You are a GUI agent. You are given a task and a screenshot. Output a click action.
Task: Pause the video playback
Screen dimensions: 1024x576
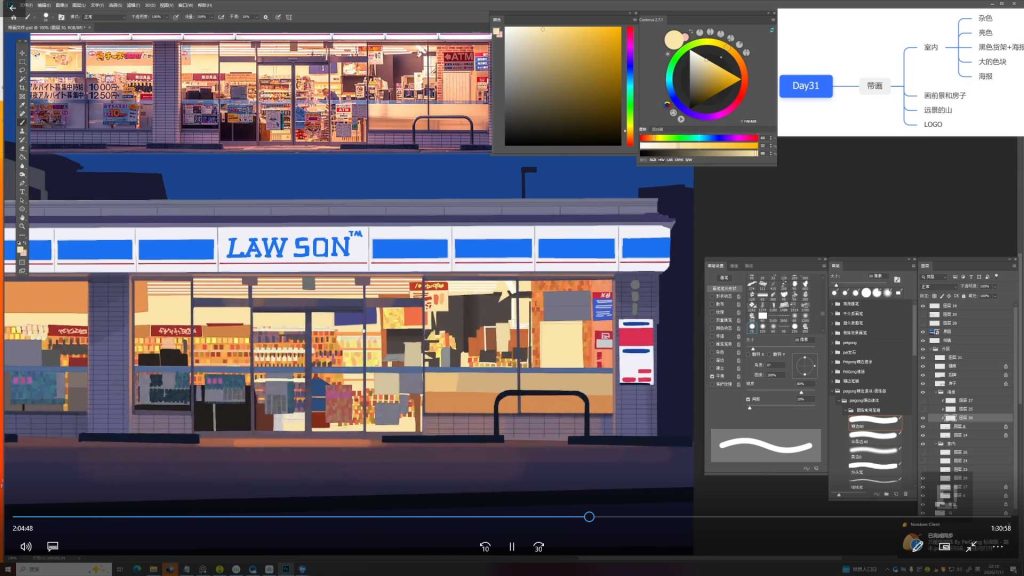(512, 547)
